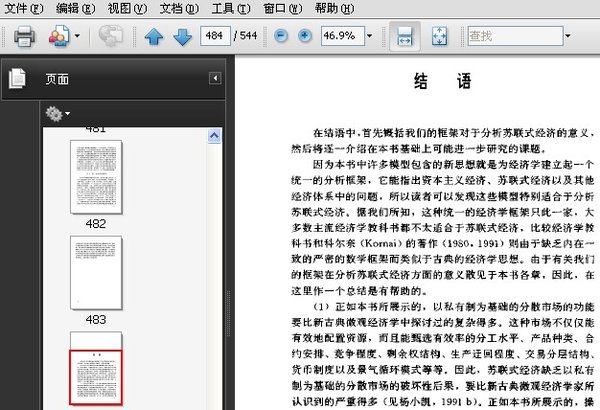600x410 pixels.
Task: Open the 帮助 (Help) menu
Action: (332, 8)
